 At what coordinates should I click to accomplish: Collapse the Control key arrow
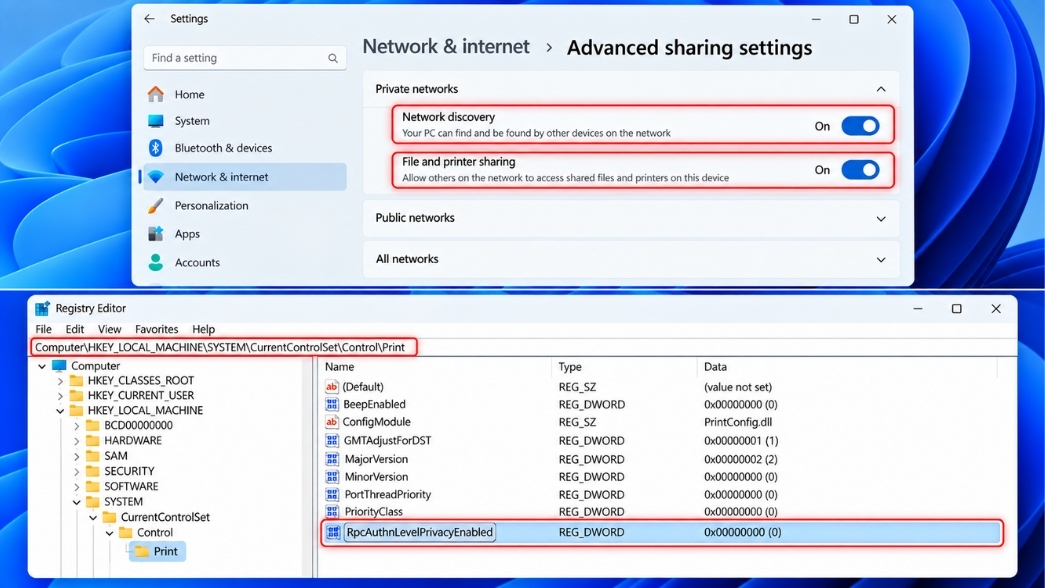pos(109,533)
